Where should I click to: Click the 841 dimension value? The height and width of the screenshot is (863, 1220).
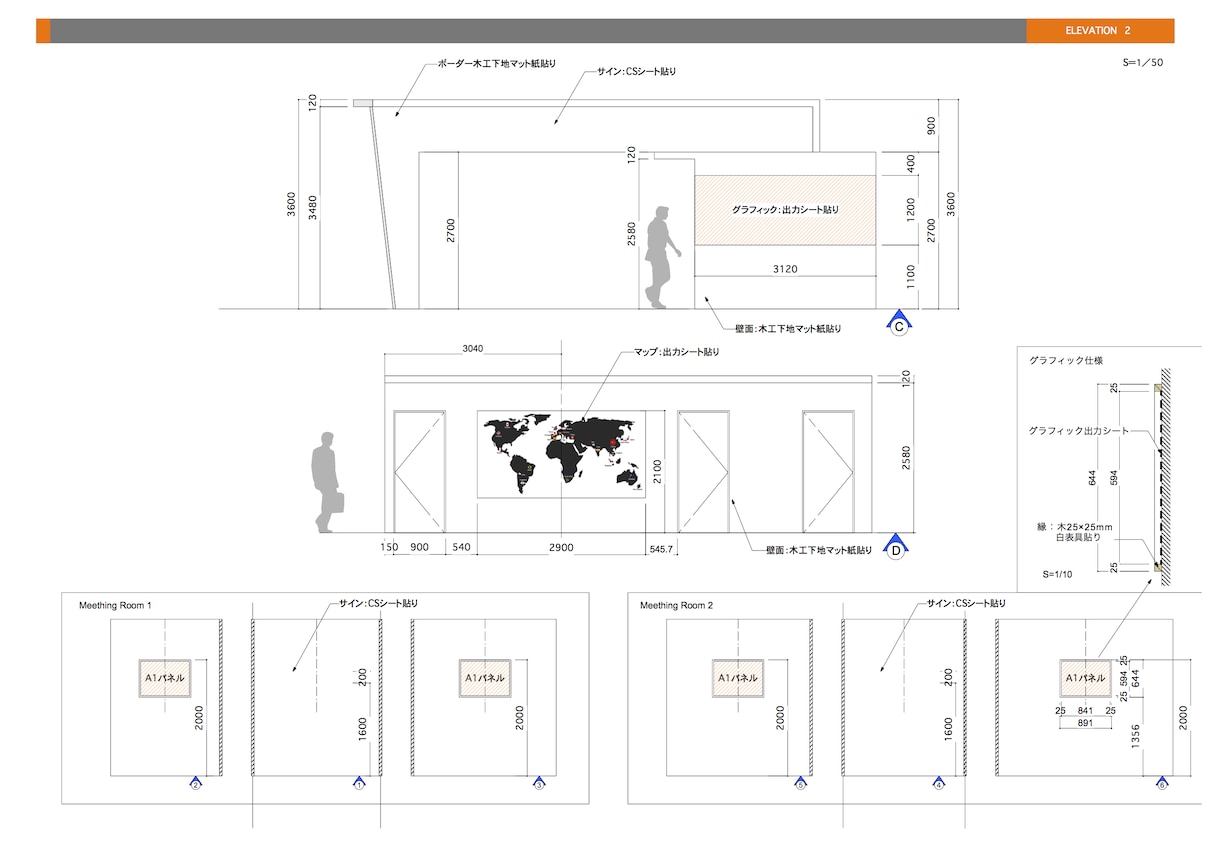pos(1086,710)
